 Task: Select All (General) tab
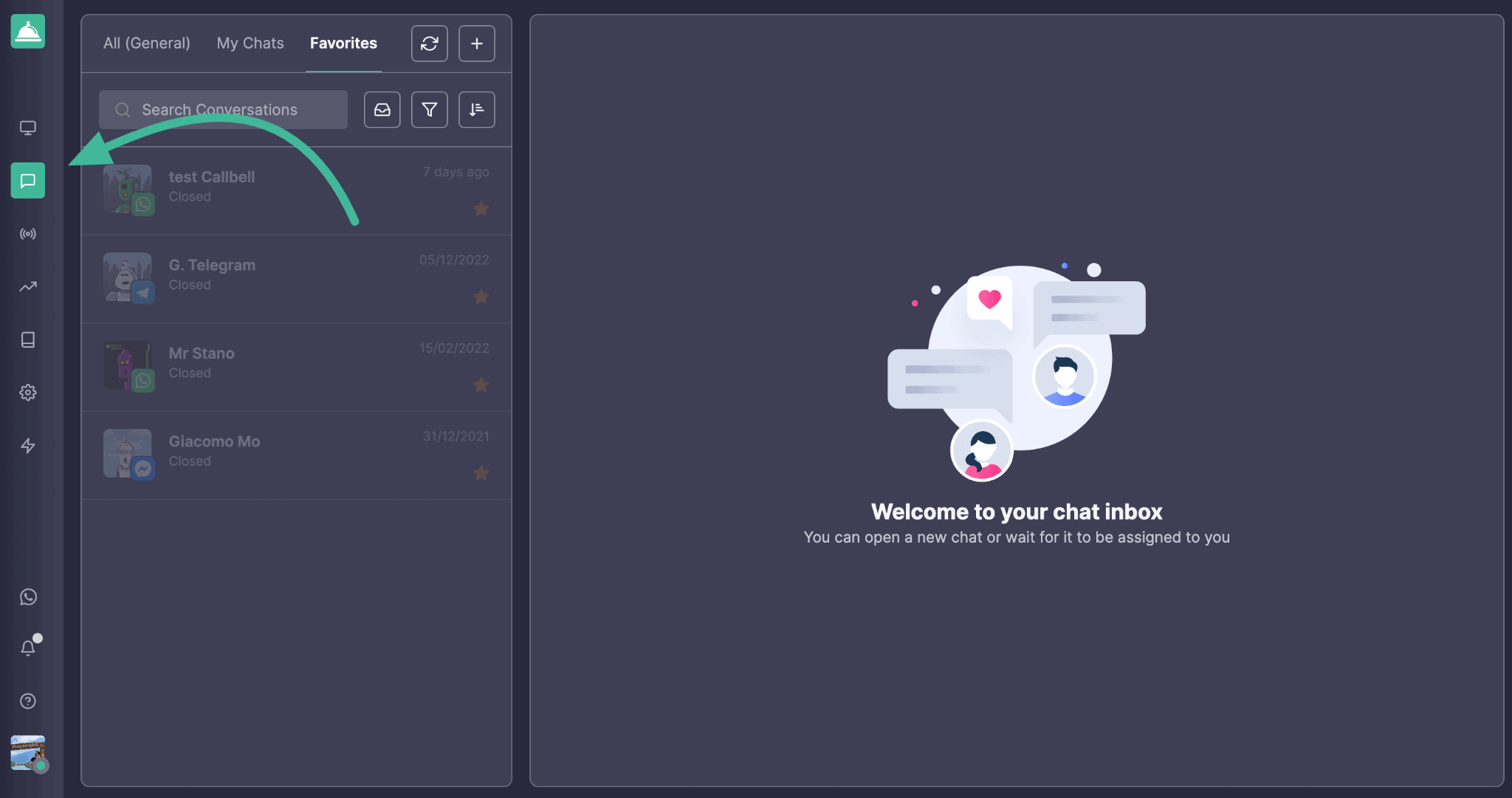pyautogui.click(x=146, y=43)
